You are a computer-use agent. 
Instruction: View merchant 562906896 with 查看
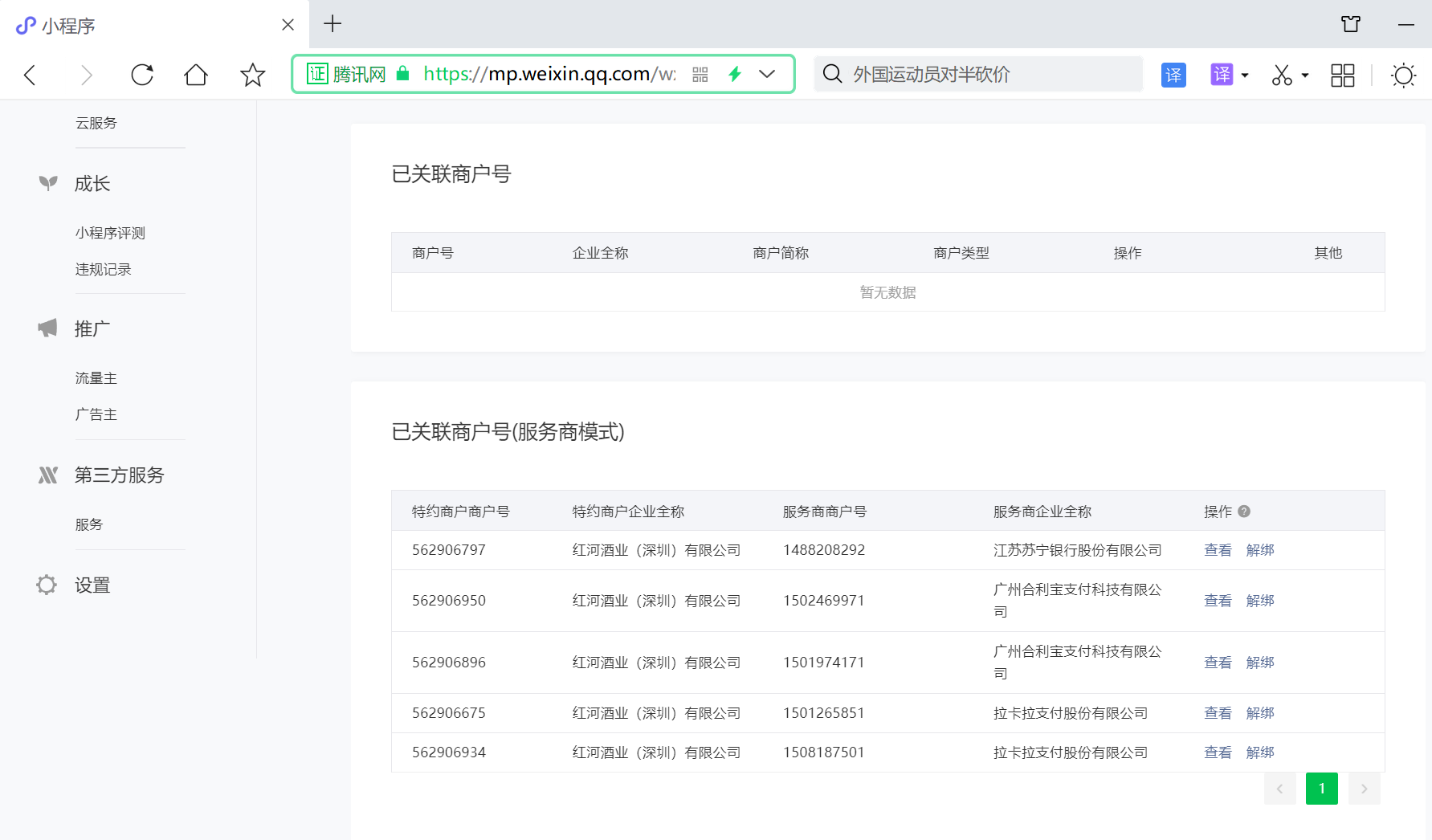1218,663
